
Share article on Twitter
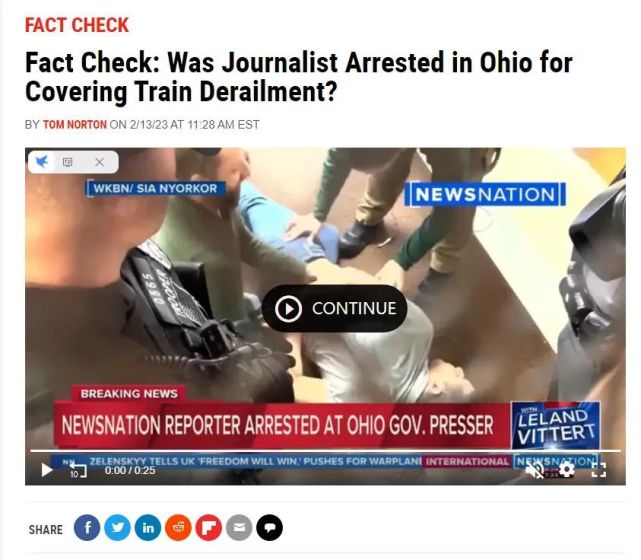117,528
